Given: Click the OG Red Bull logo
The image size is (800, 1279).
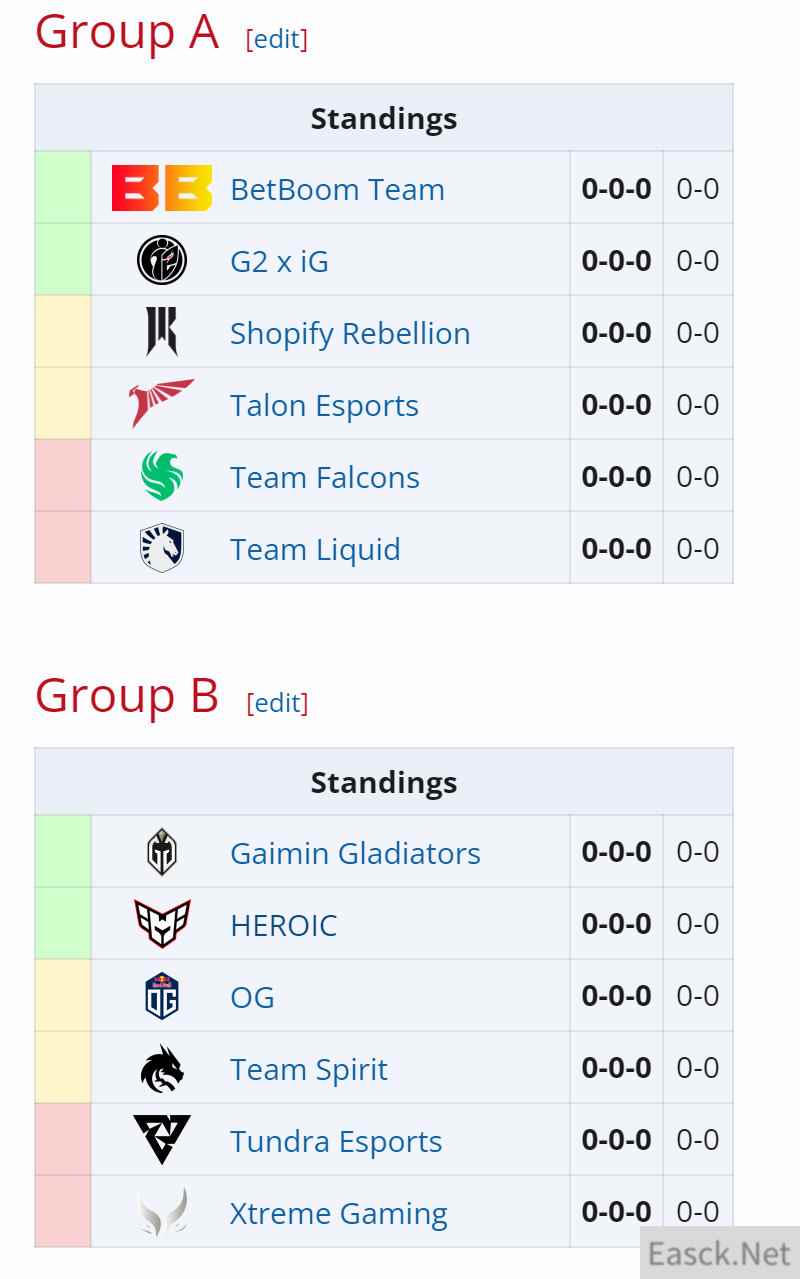Looking at the screenshot, I should point(162,996).
